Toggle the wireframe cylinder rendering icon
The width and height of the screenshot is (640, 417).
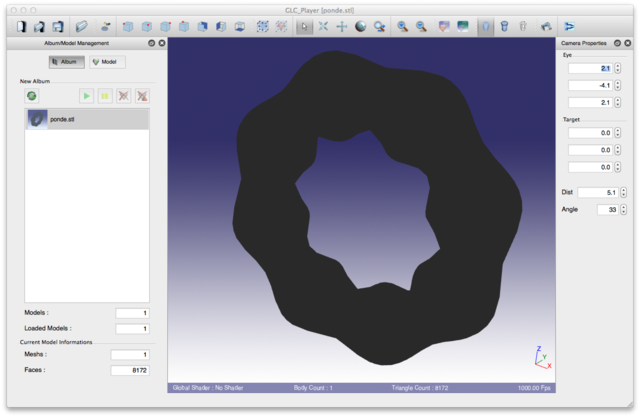523,27
